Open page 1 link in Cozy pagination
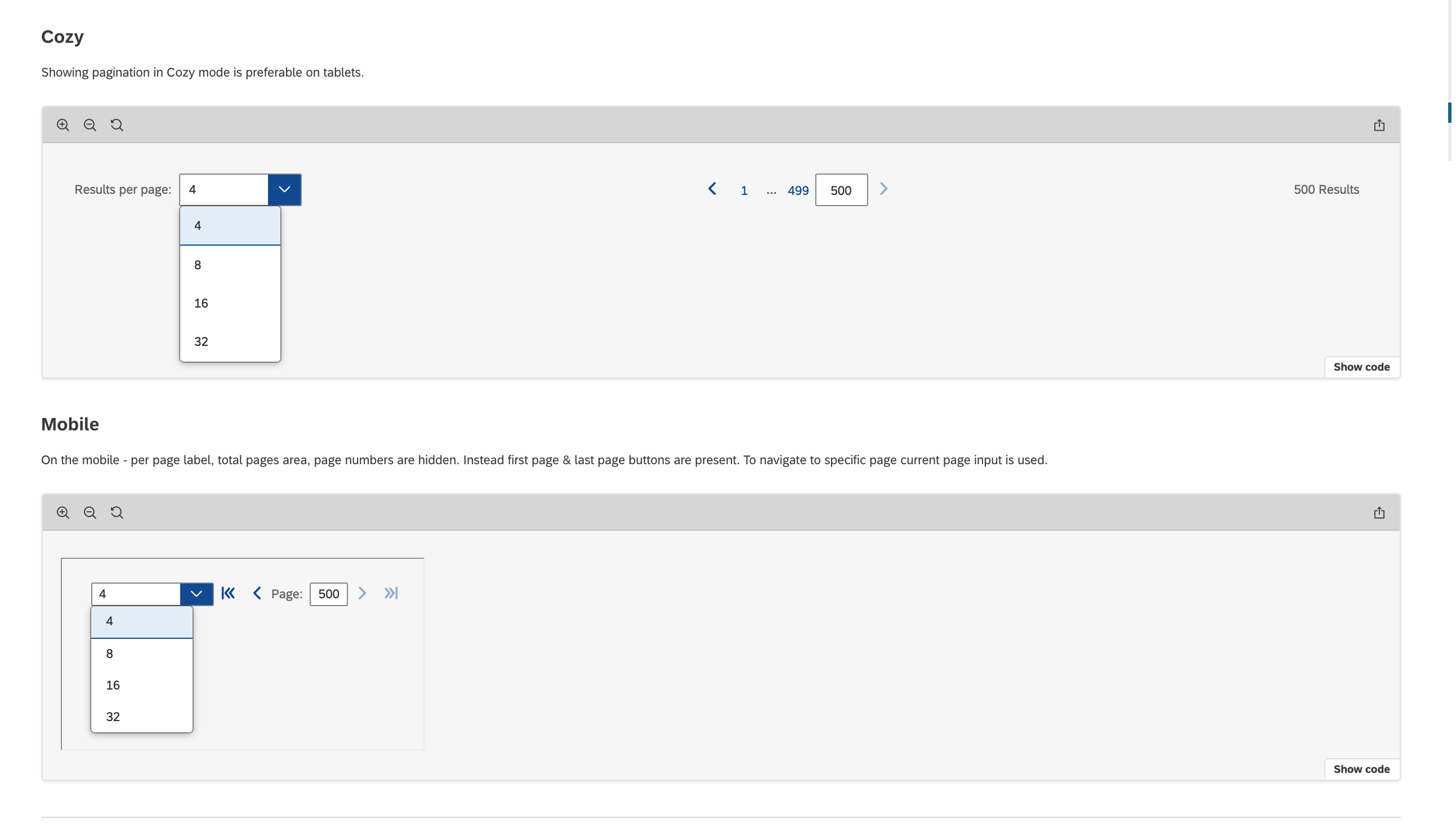The width and height of the screenshot is (1456, 827). pos(744,191)
